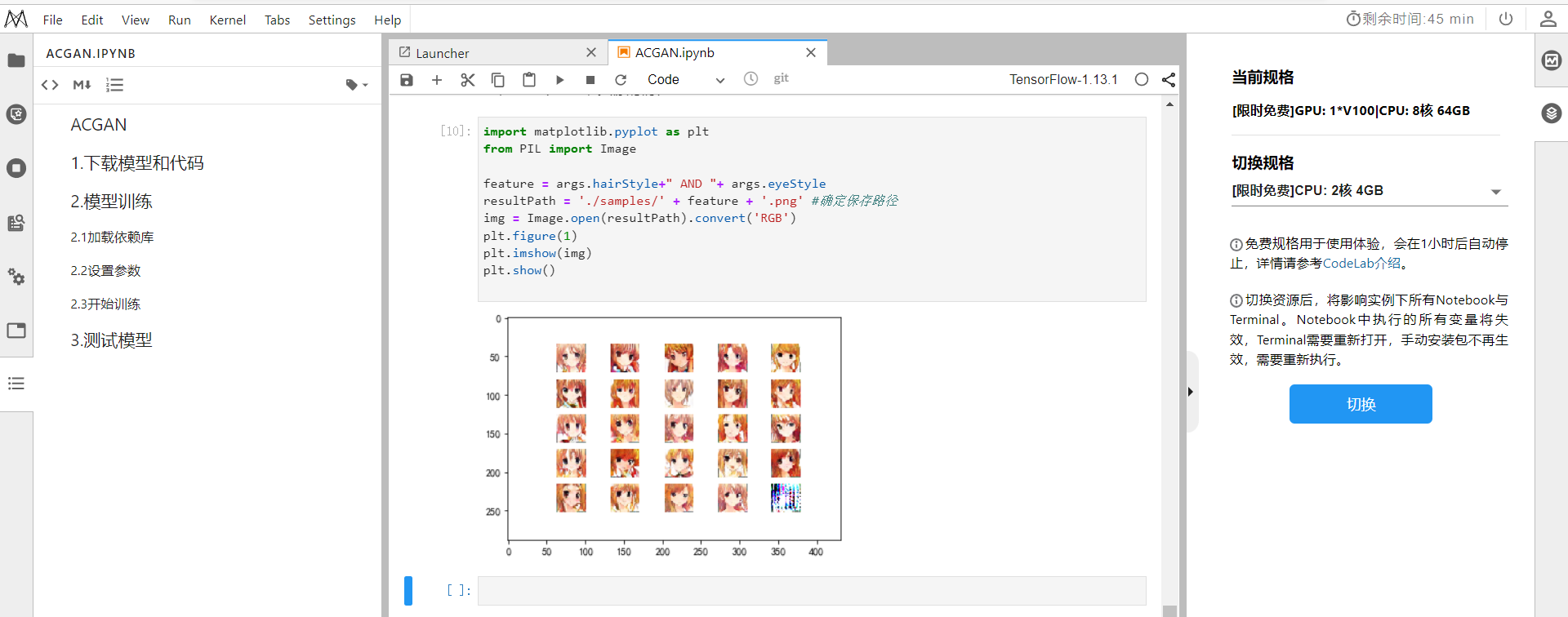This screenshot has width=1568, height=617.
Task: Paste cell from clipboard
Action: coord(529,79)
